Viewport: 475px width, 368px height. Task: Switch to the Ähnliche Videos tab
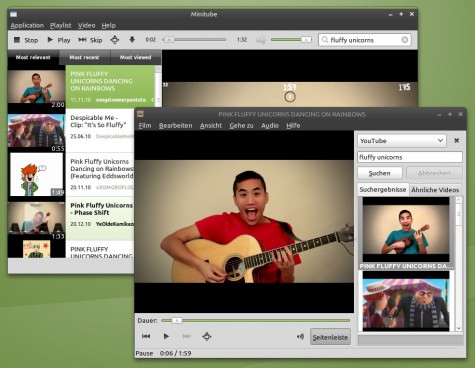(x=435, y=190)
